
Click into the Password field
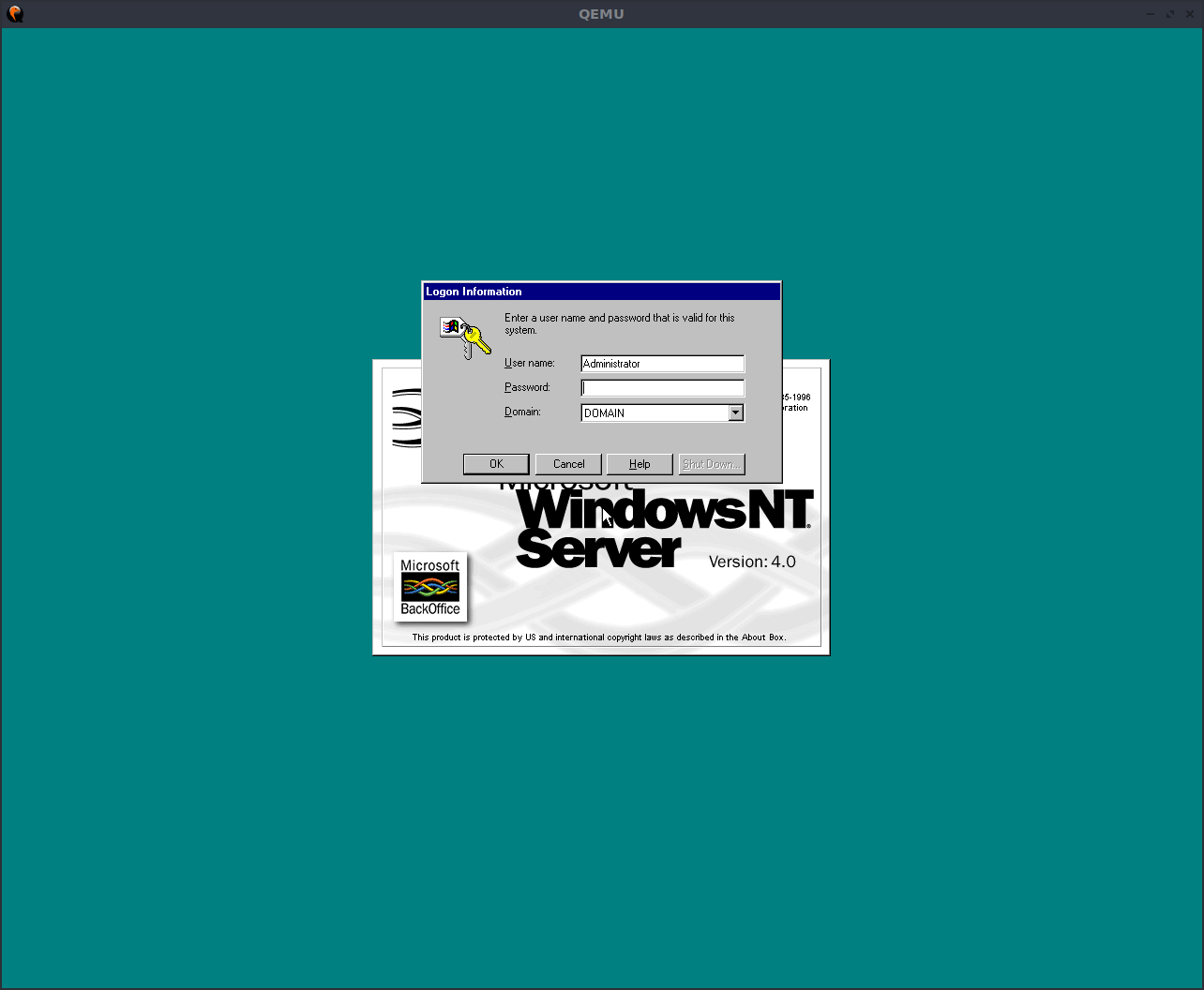tap(662, 388)
